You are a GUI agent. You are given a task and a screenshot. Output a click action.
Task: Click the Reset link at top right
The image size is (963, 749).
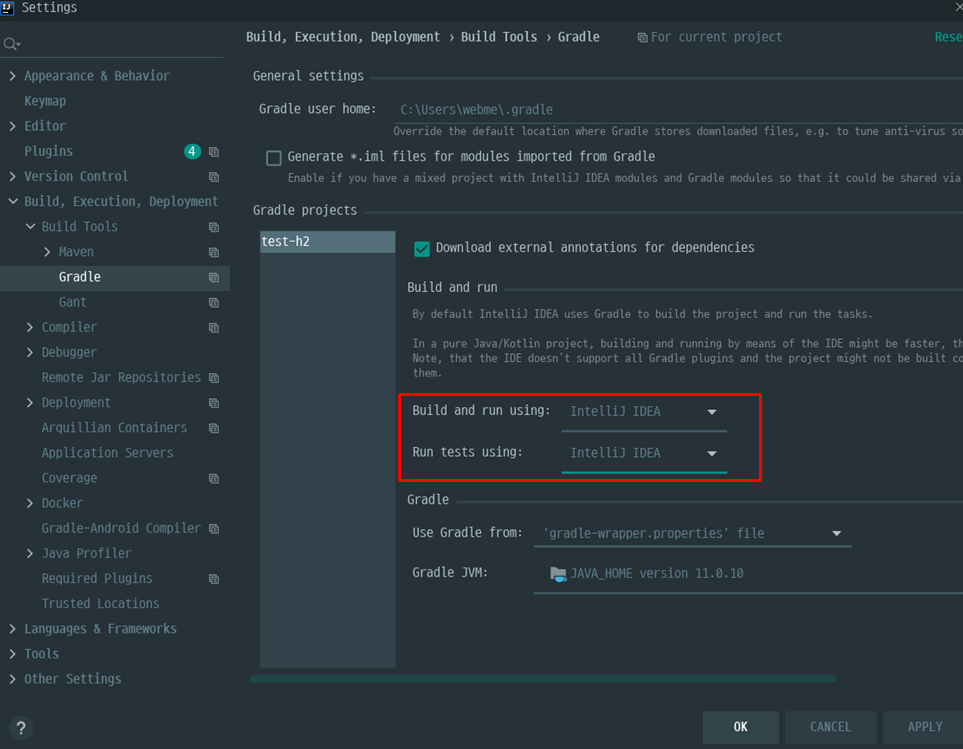tap(948, 37)
